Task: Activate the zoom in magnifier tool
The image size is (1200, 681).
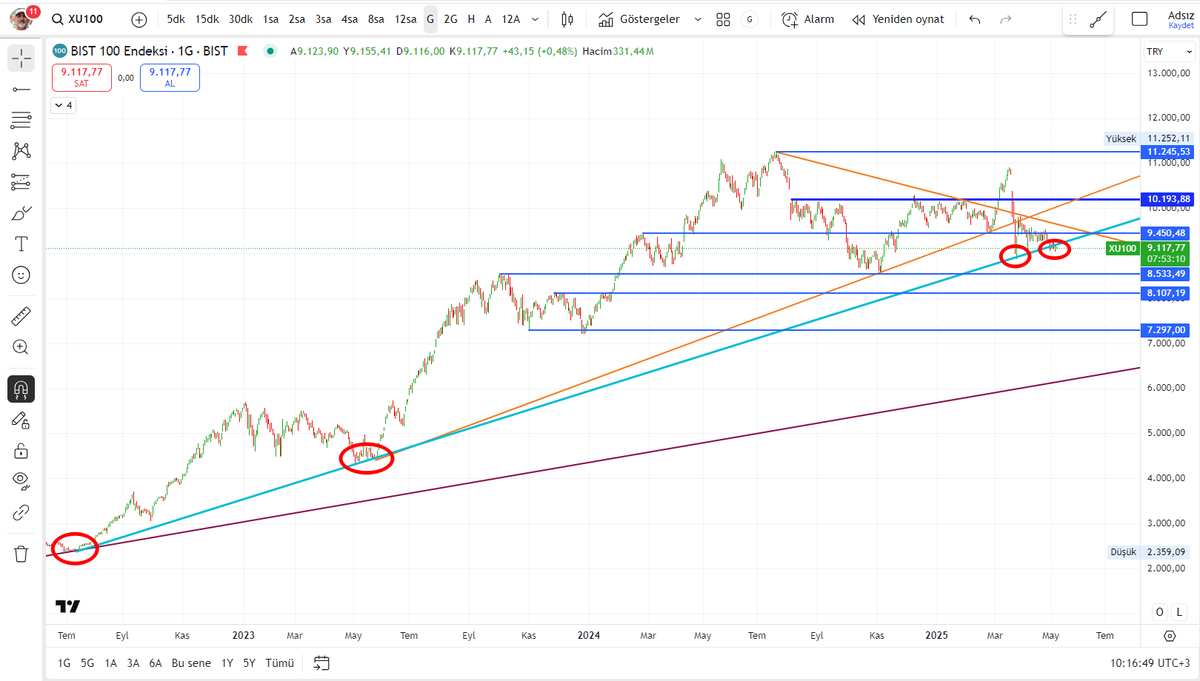Action: 21,347
